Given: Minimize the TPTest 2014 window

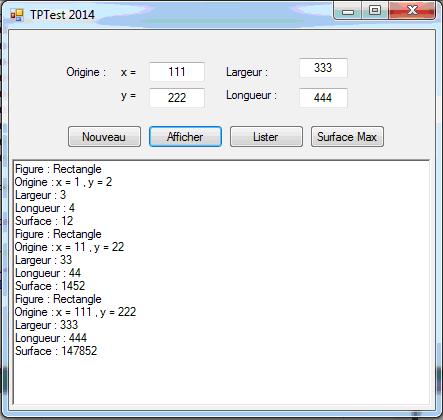Looking at the screenshot, I should pos(348,12).
